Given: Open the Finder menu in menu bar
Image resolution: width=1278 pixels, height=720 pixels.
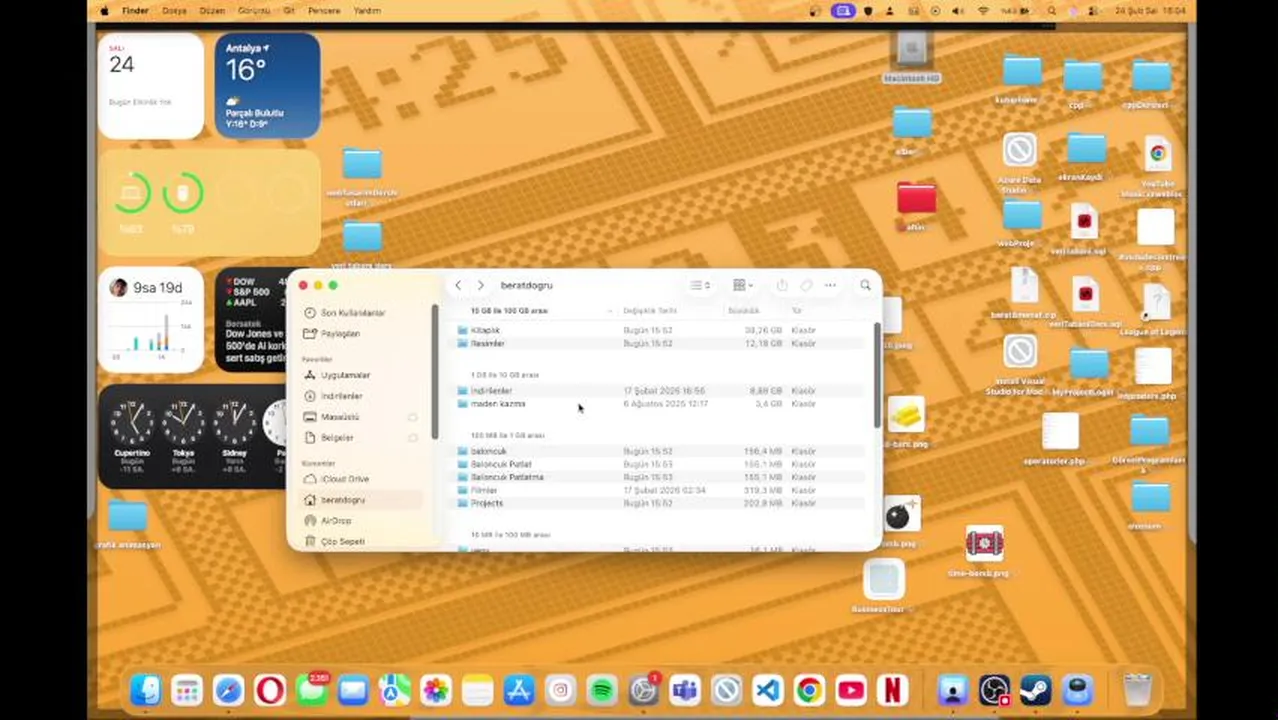Looking at the screenshot, I should [135, 11].
